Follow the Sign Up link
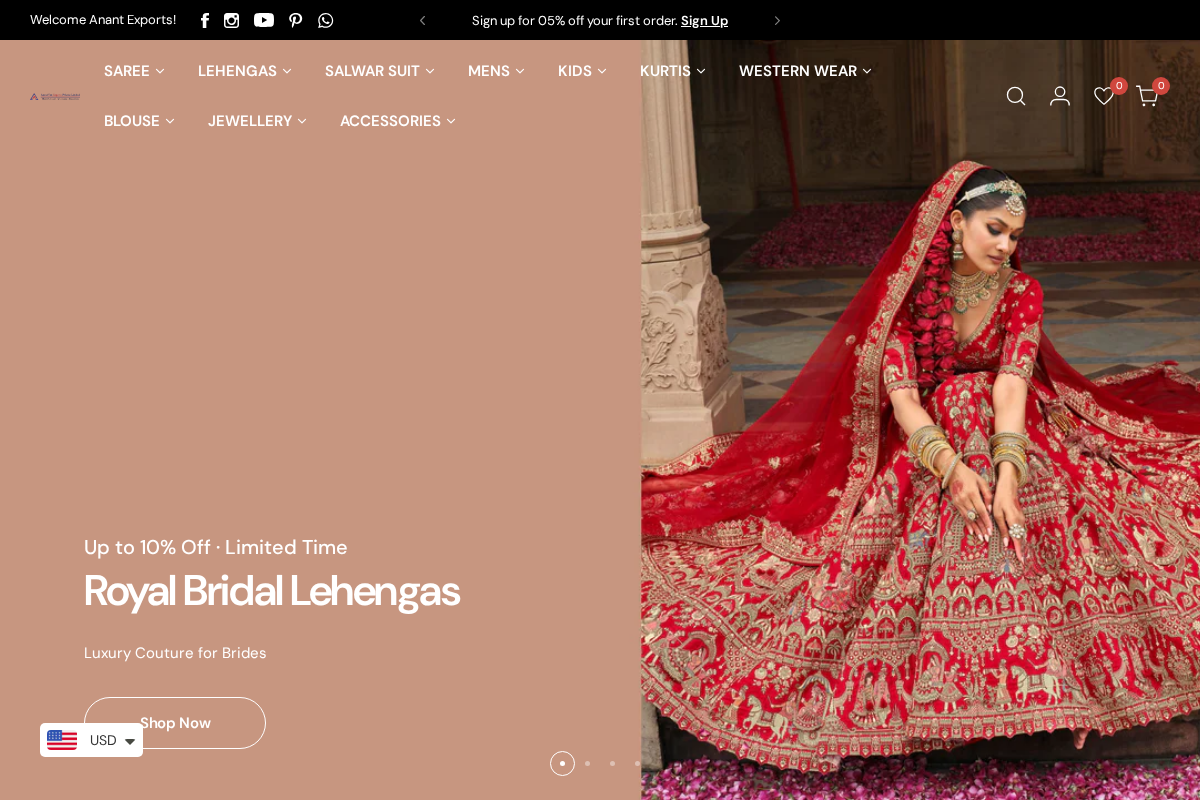 tap(704, 20)
